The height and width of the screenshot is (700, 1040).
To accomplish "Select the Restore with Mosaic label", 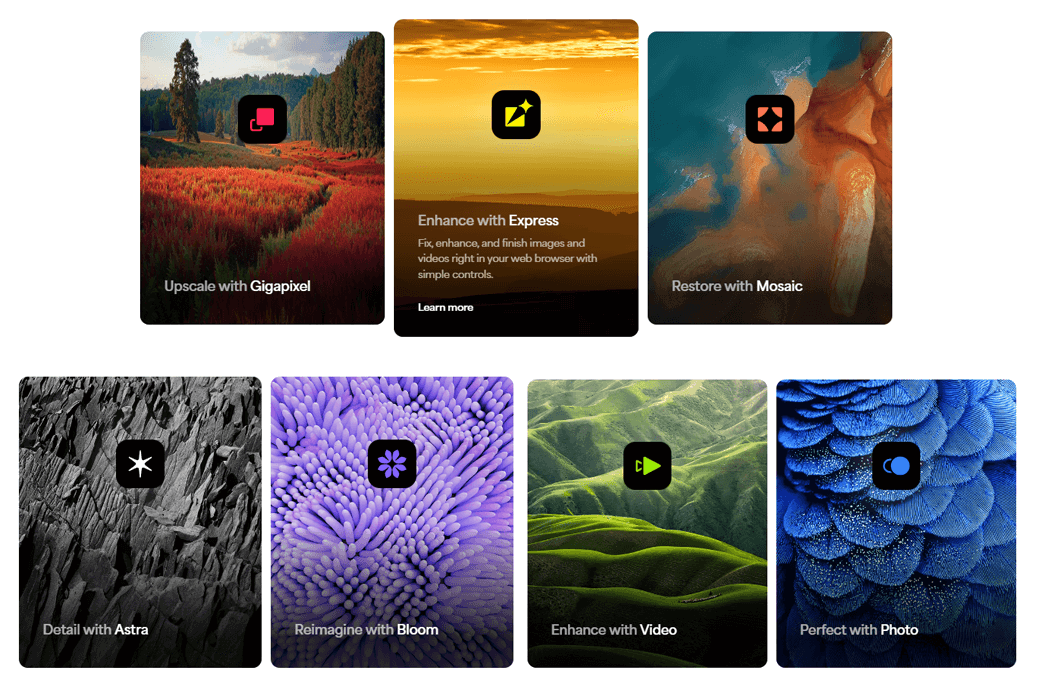I will 737,286.
